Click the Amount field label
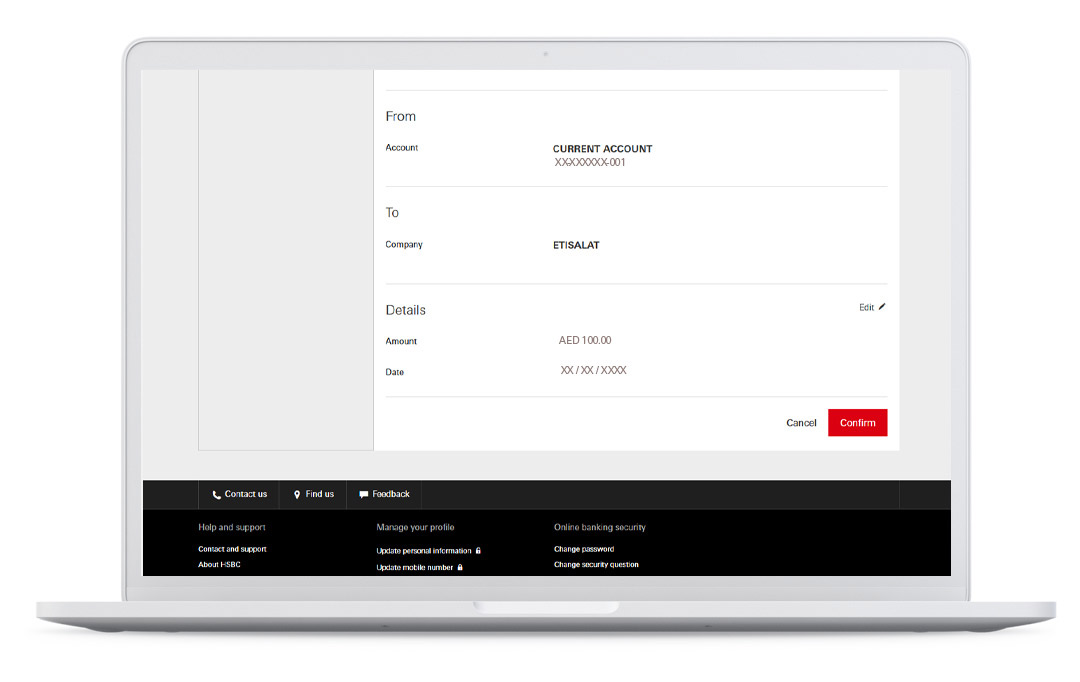This screenshot has height=682, width=1080. pyautogui.click(x=402, y=341)
